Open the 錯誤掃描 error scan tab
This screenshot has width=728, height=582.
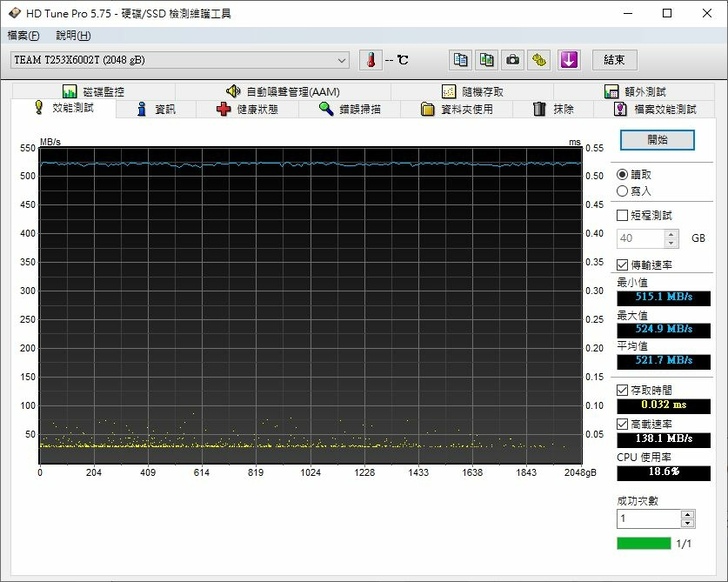click(x=350, y=109)
